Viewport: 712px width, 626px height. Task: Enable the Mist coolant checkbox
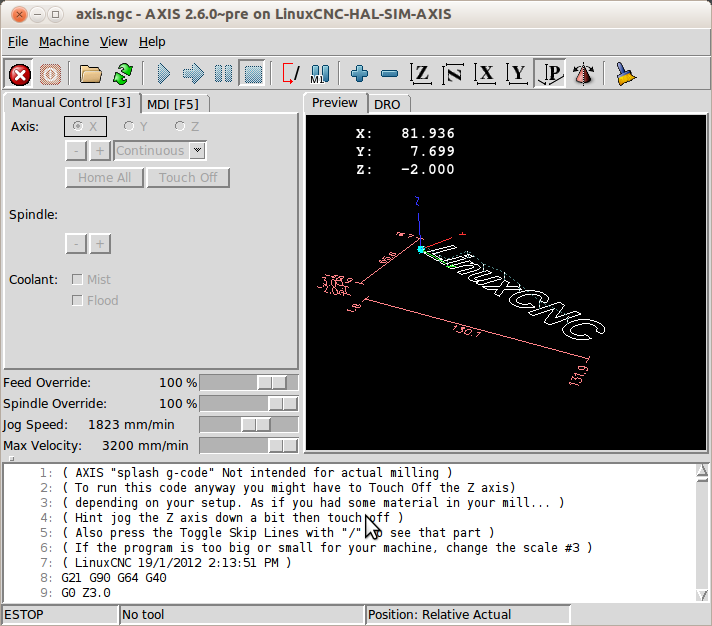click(x=77, y=279)
